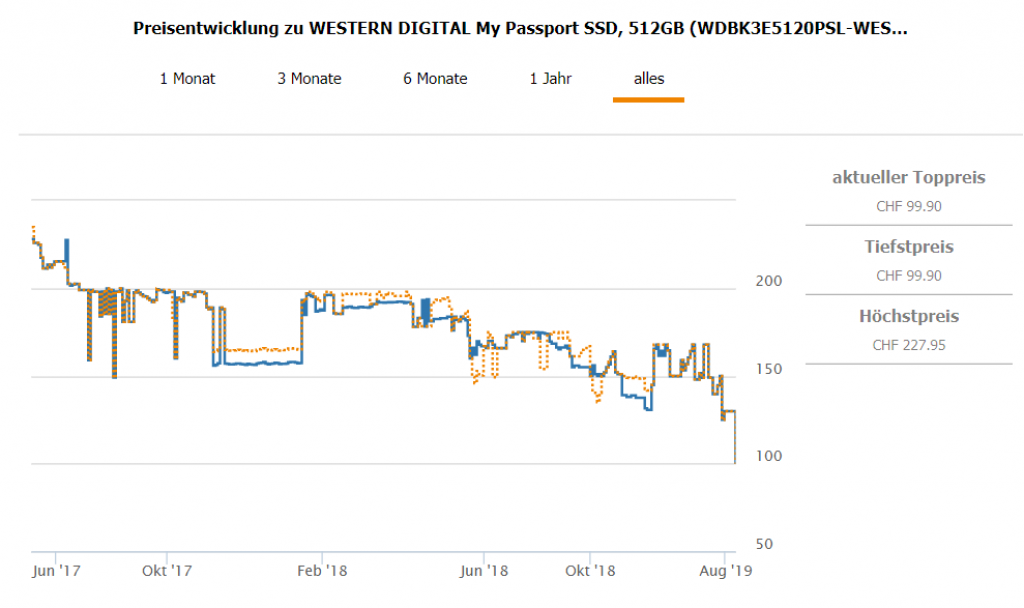Click the Preisentwicklung chart title

[520, 28]
